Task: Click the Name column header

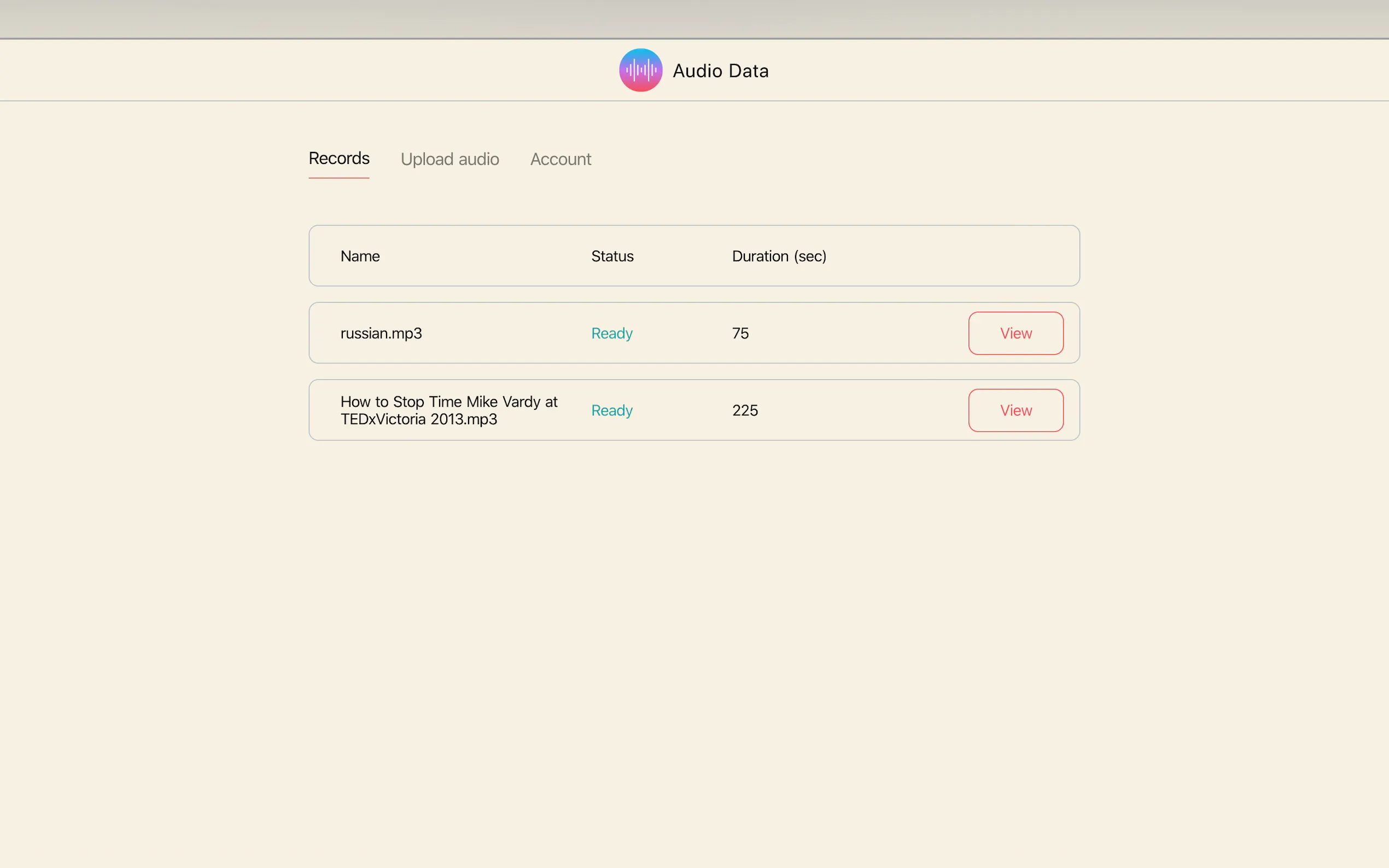Action: point(360,256)
